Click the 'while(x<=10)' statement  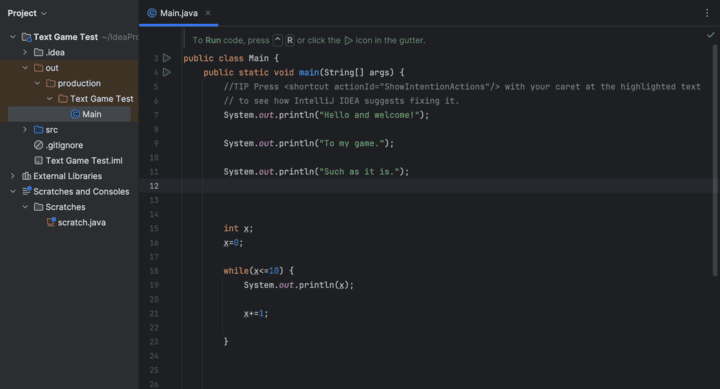pos(259,271)
